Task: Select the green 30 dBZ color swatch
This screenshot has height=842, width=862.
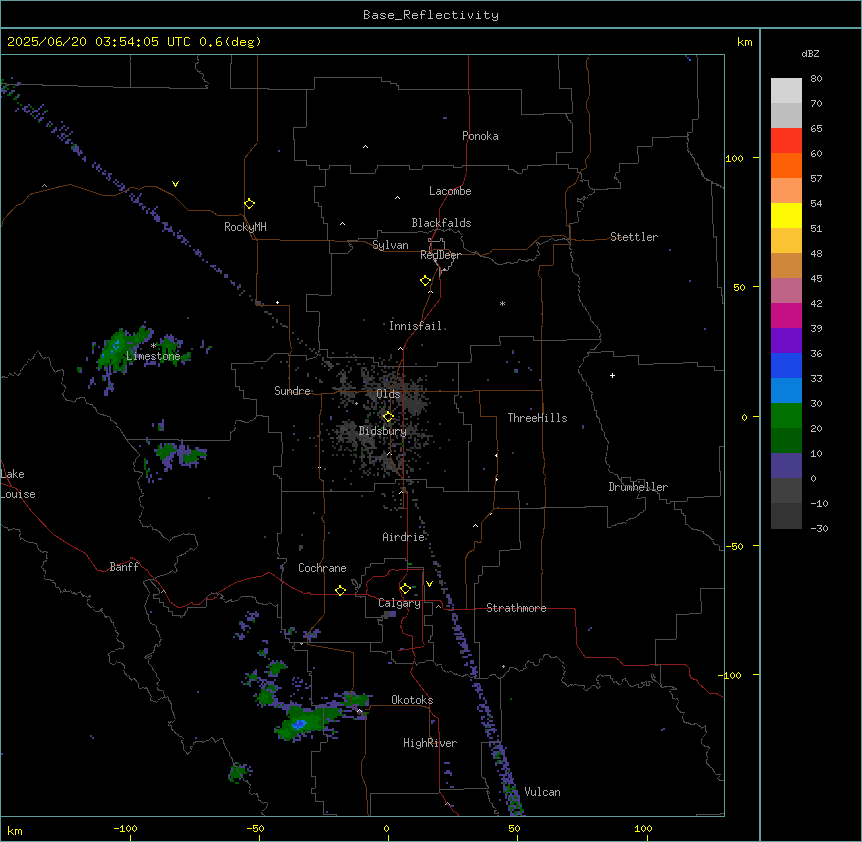Action: [786, 416]
